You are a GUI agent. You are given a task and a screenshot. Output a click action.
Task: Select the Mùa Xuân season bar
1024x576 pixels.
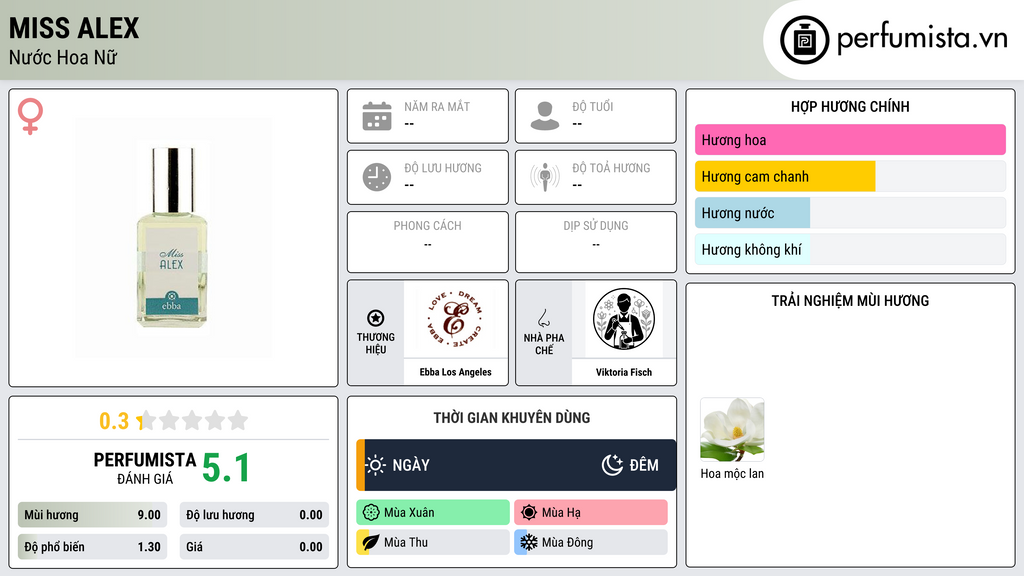433,513
